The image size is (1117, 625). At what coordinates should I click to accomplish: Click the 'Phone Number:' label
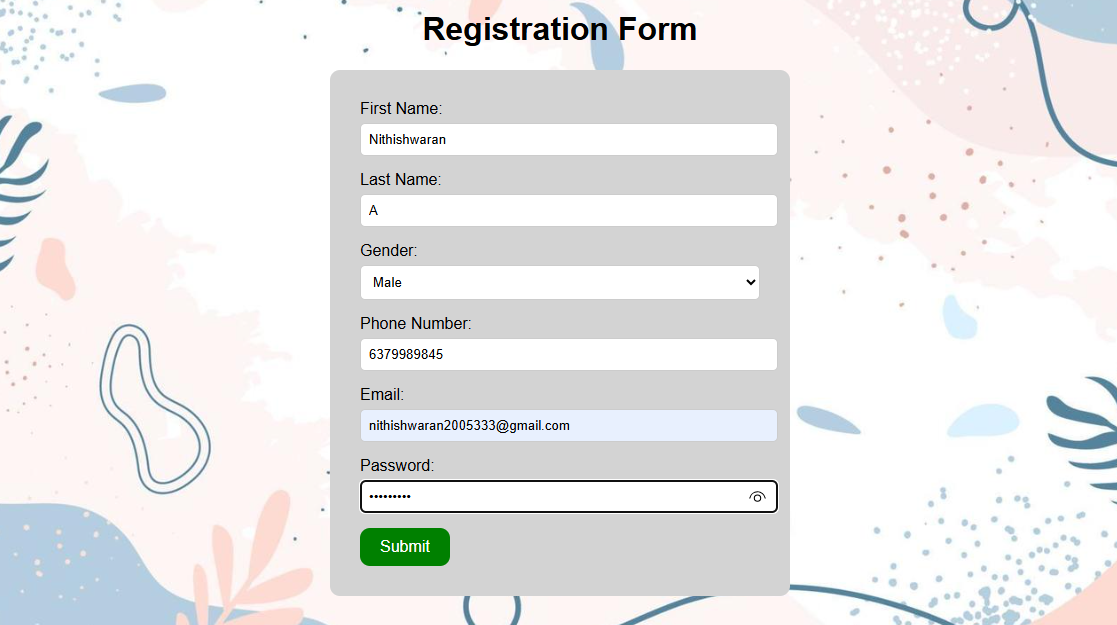click(x=415, y=324)
